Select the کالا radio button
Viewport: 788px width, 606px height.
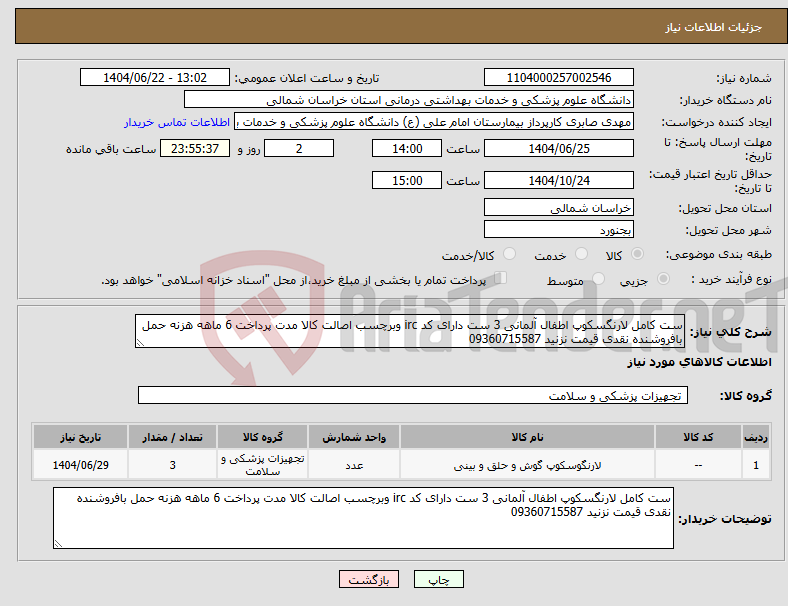point(637,254)
